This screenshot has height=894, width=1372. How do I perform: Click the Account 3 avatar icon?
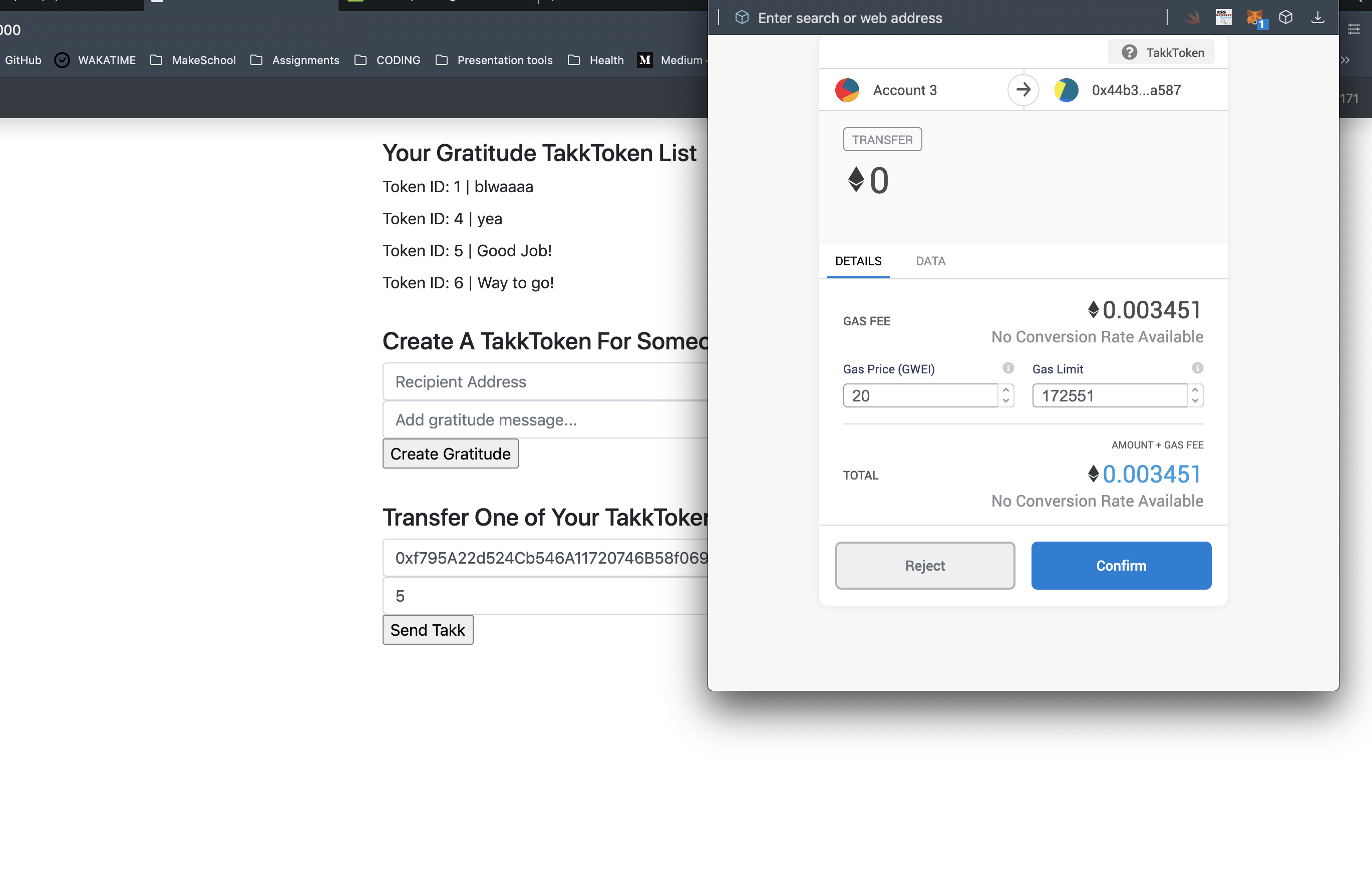(847, 90)
